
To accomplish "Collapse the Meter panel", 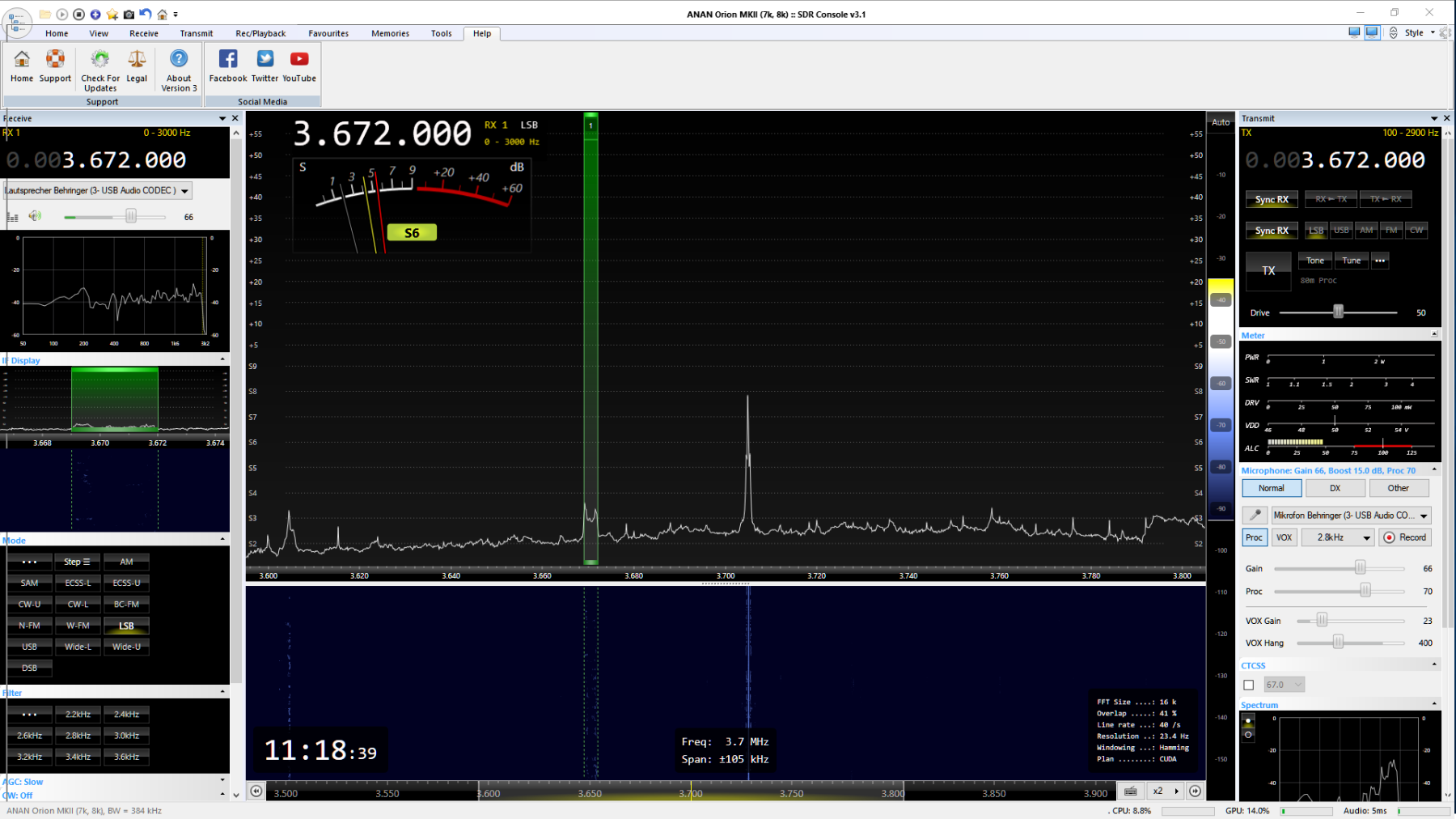I will tap(1434, 334).
